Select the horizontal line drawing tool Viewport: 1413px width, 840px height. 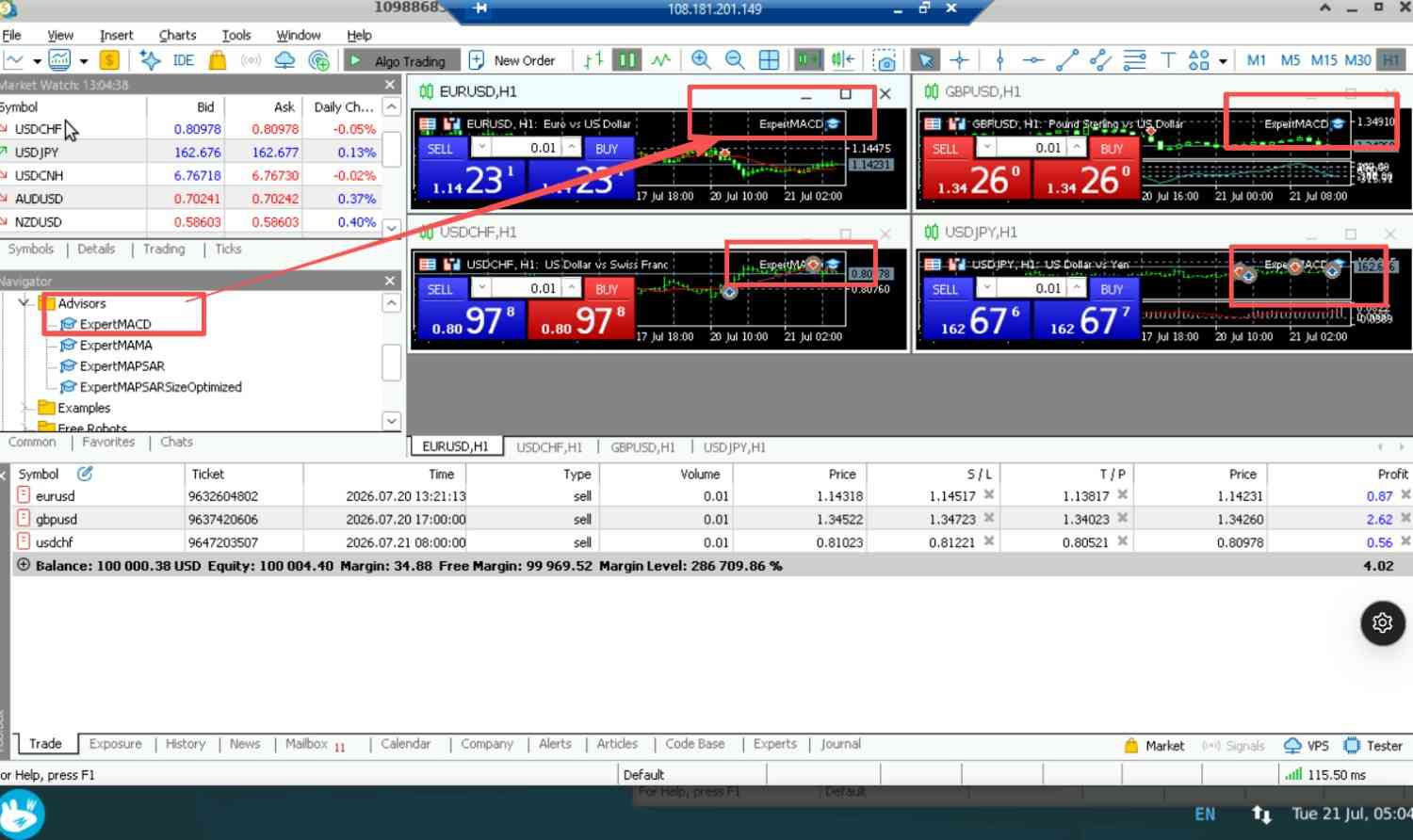(1033, 60)
